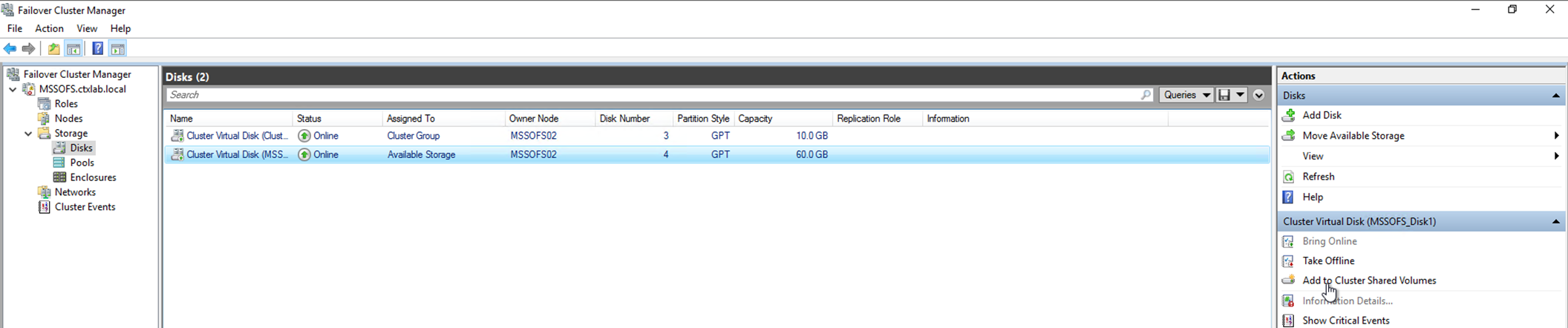1568x328 pixels.
Task: Click Add to Cluster Shared Volumes
Action: 1368,281
